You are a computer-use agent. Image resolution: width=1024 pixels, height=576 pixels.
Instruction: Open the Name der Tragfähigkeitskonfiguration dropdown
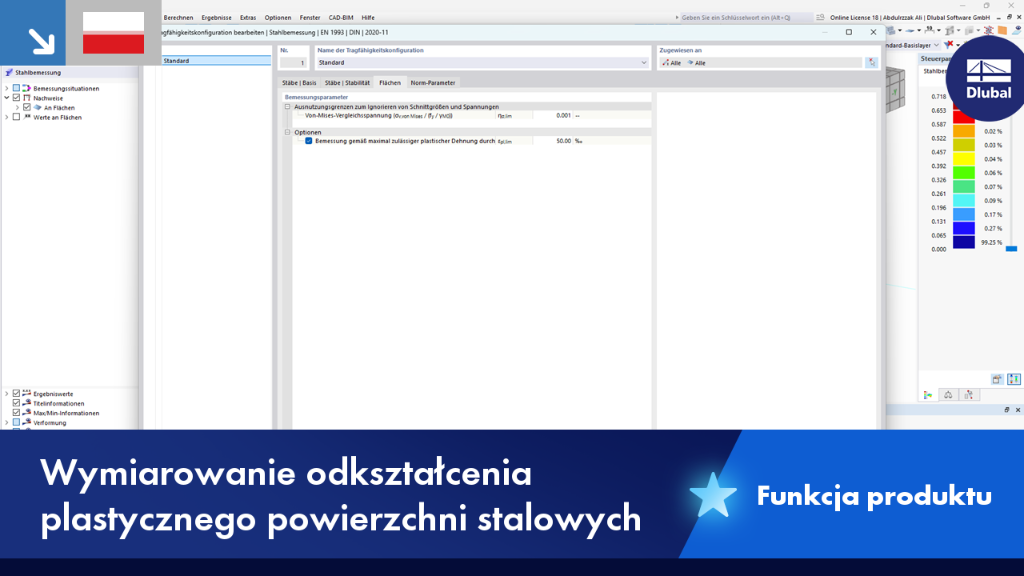[643, 63]
